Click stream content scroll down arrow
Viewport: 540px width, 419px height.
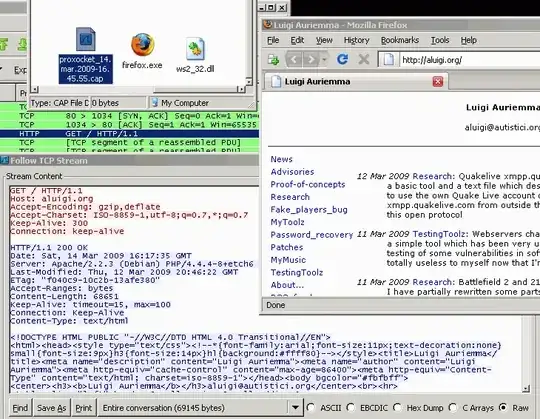[x=526, y=389]
